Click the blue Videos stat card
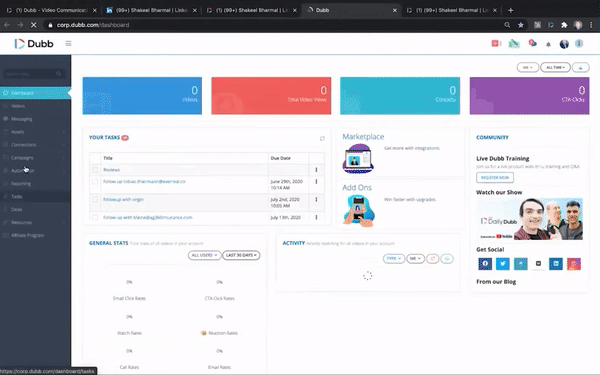 point(142,96)
